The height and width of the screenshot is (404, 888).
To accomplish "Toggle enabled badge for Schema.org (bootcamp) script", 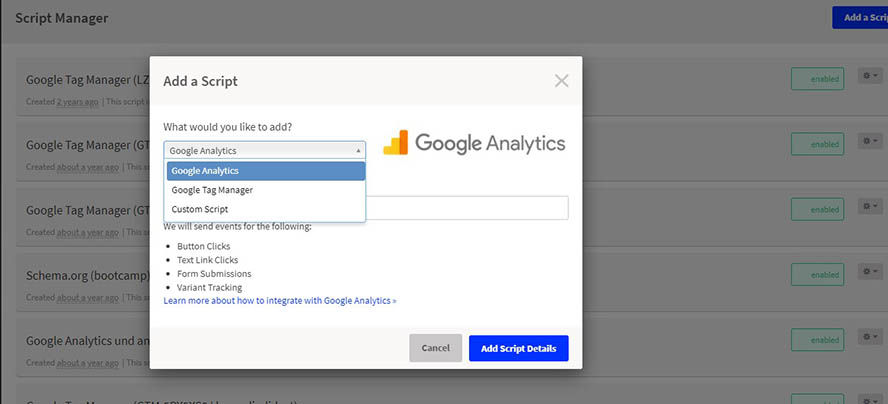I will point(817,274).
